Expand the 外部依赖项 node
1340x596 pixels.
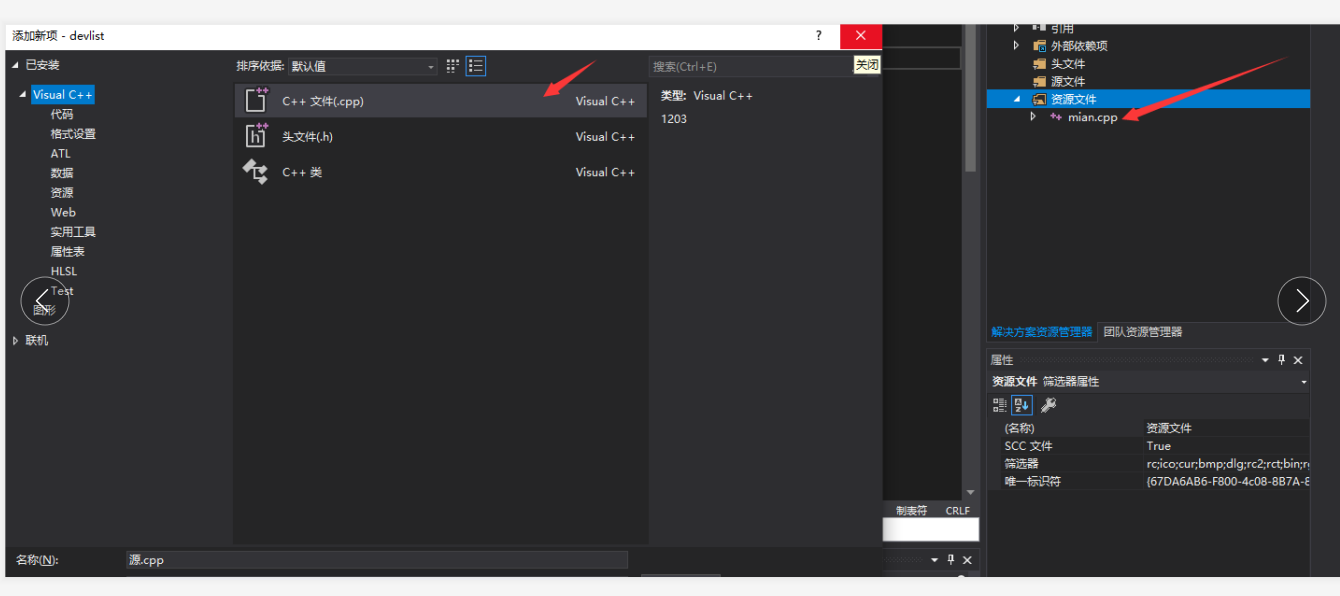1017,46
